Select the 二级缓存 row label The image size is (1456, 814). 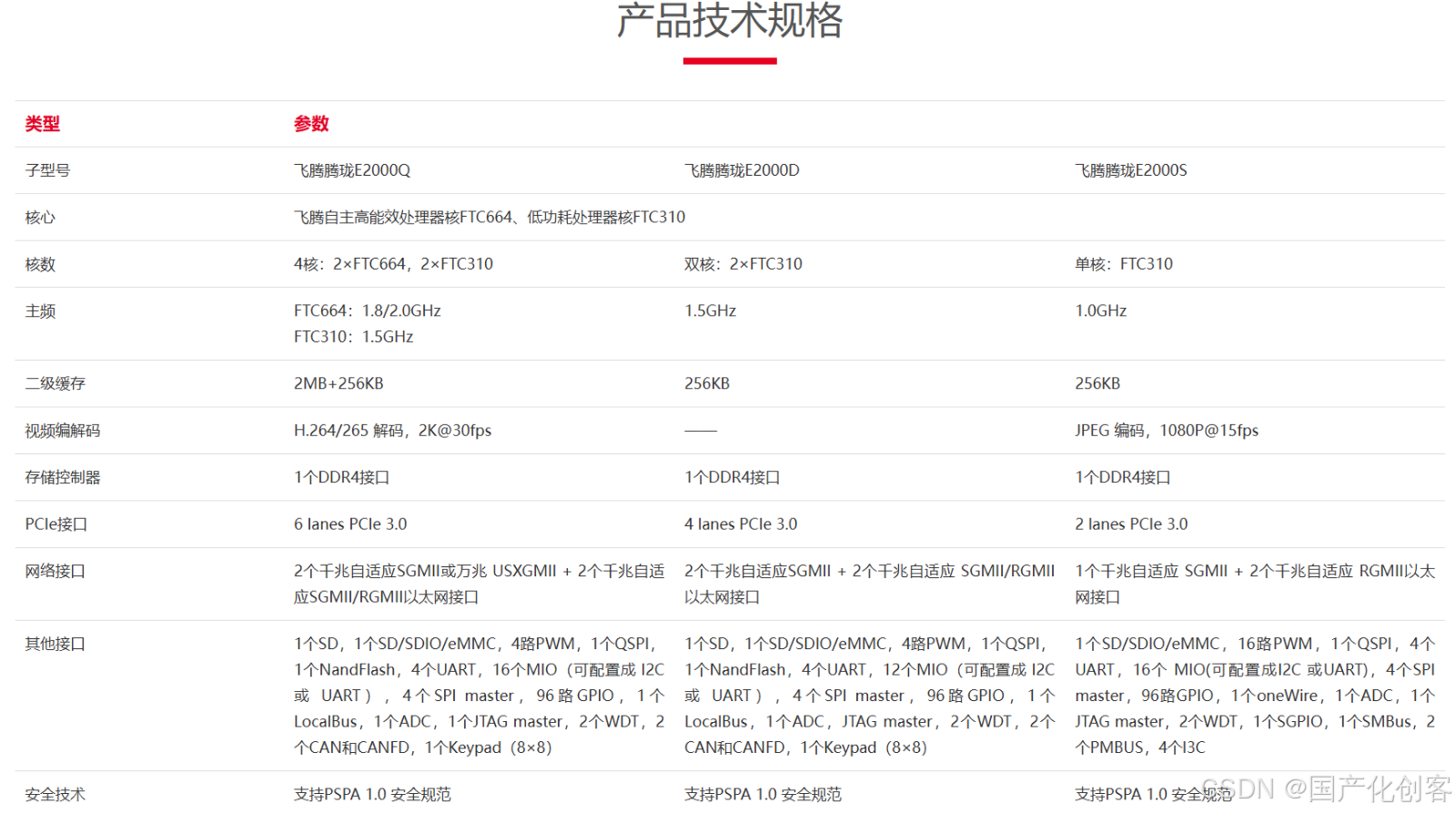(56, 384)
